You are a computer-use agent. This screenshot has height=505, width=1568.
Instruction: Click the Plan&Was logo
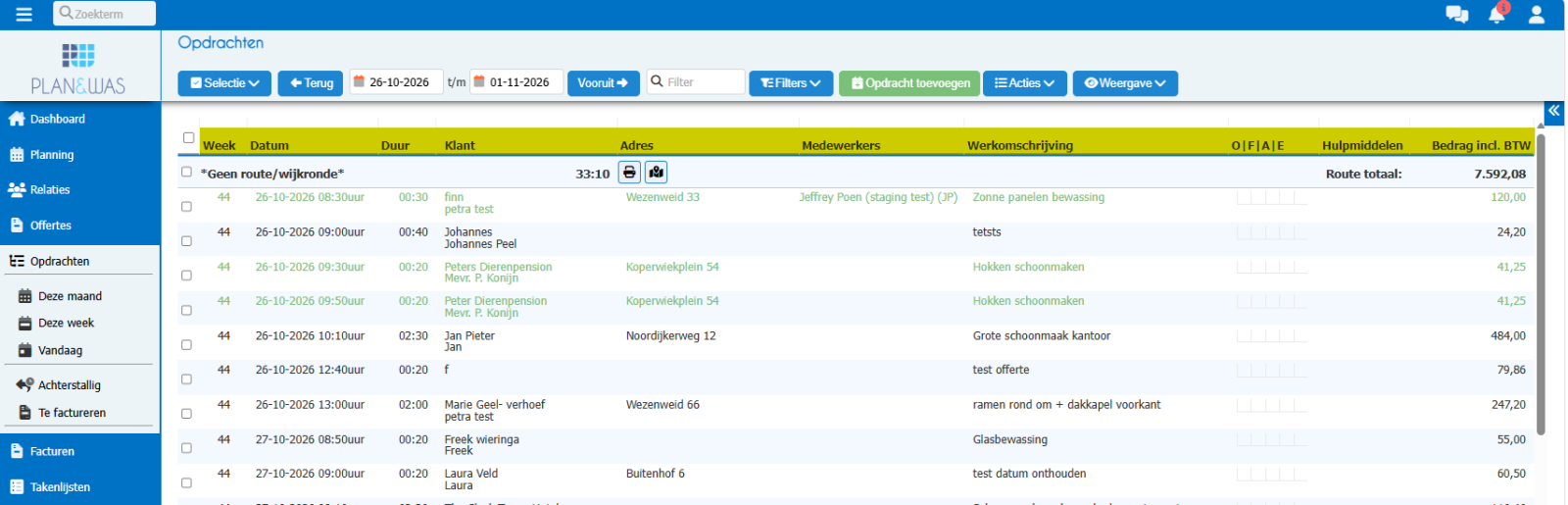point(78,69)
